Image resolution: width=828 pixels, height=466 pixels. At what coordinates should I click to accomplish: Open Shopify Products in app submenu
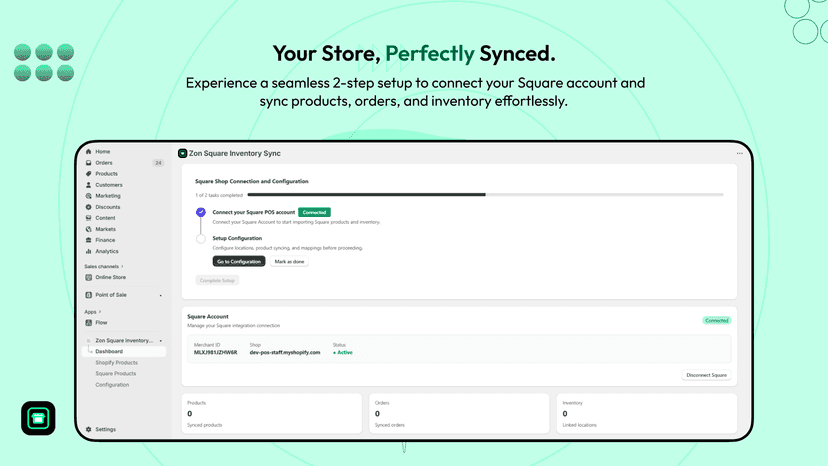[116, 362]
